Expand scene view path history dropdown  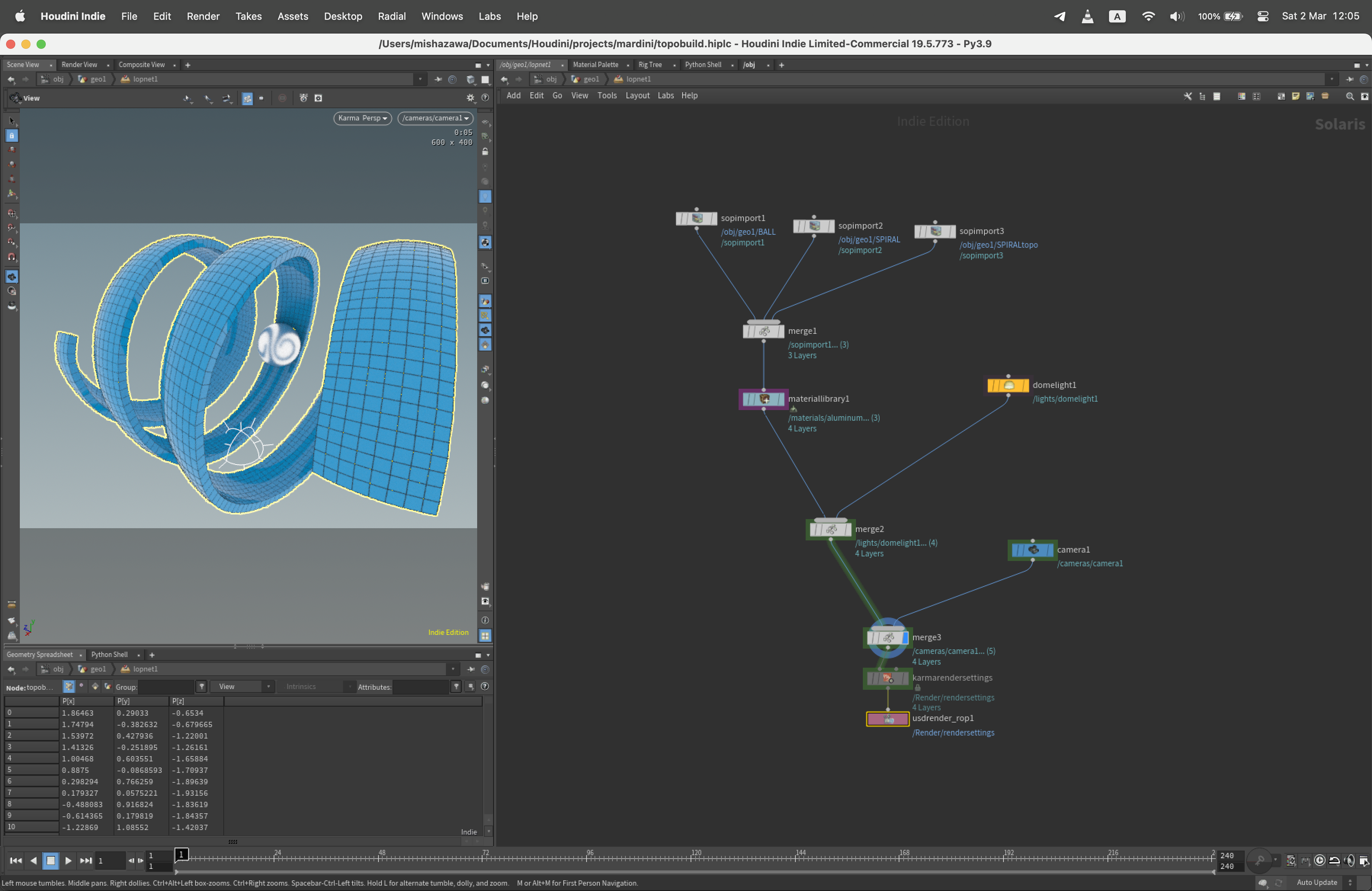pos(420,80)
